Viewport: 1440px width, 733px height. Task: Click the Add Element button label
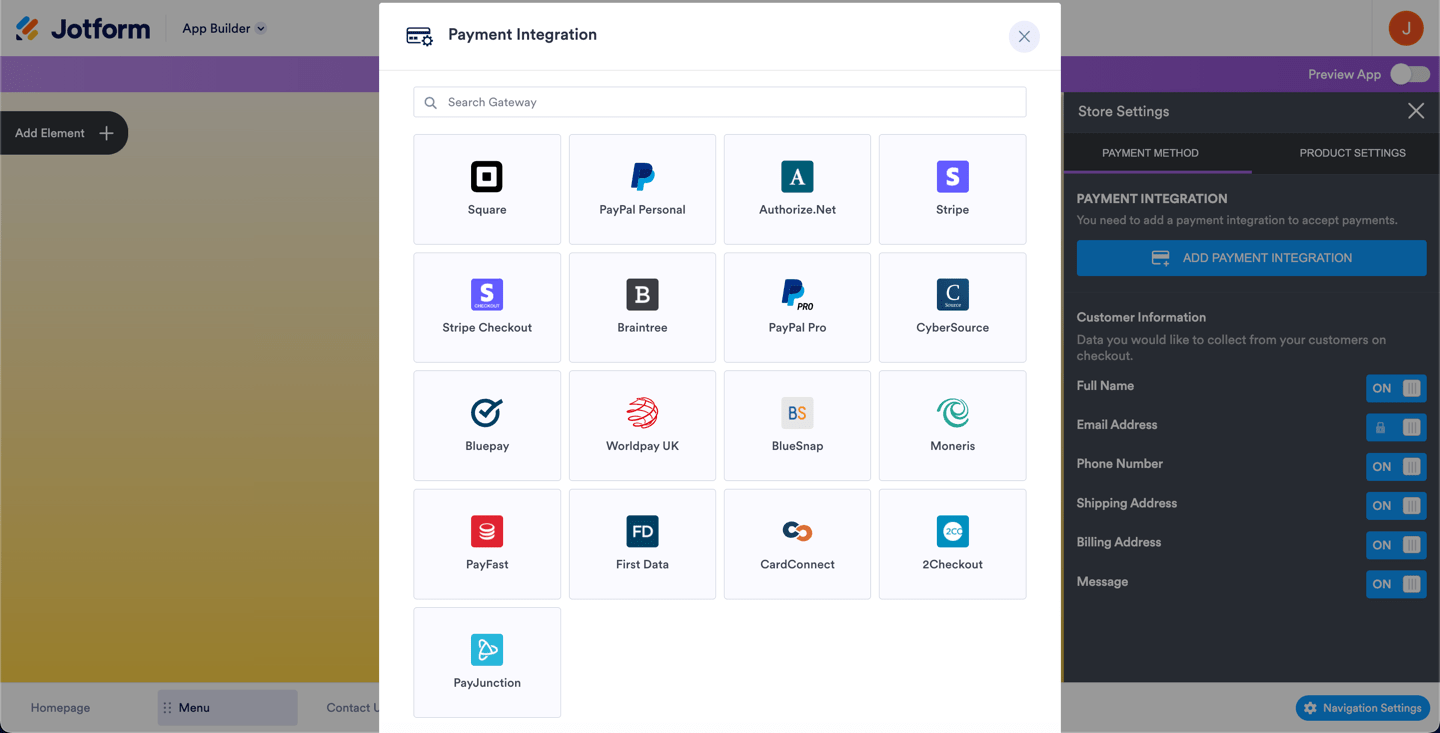click(50, 133)
